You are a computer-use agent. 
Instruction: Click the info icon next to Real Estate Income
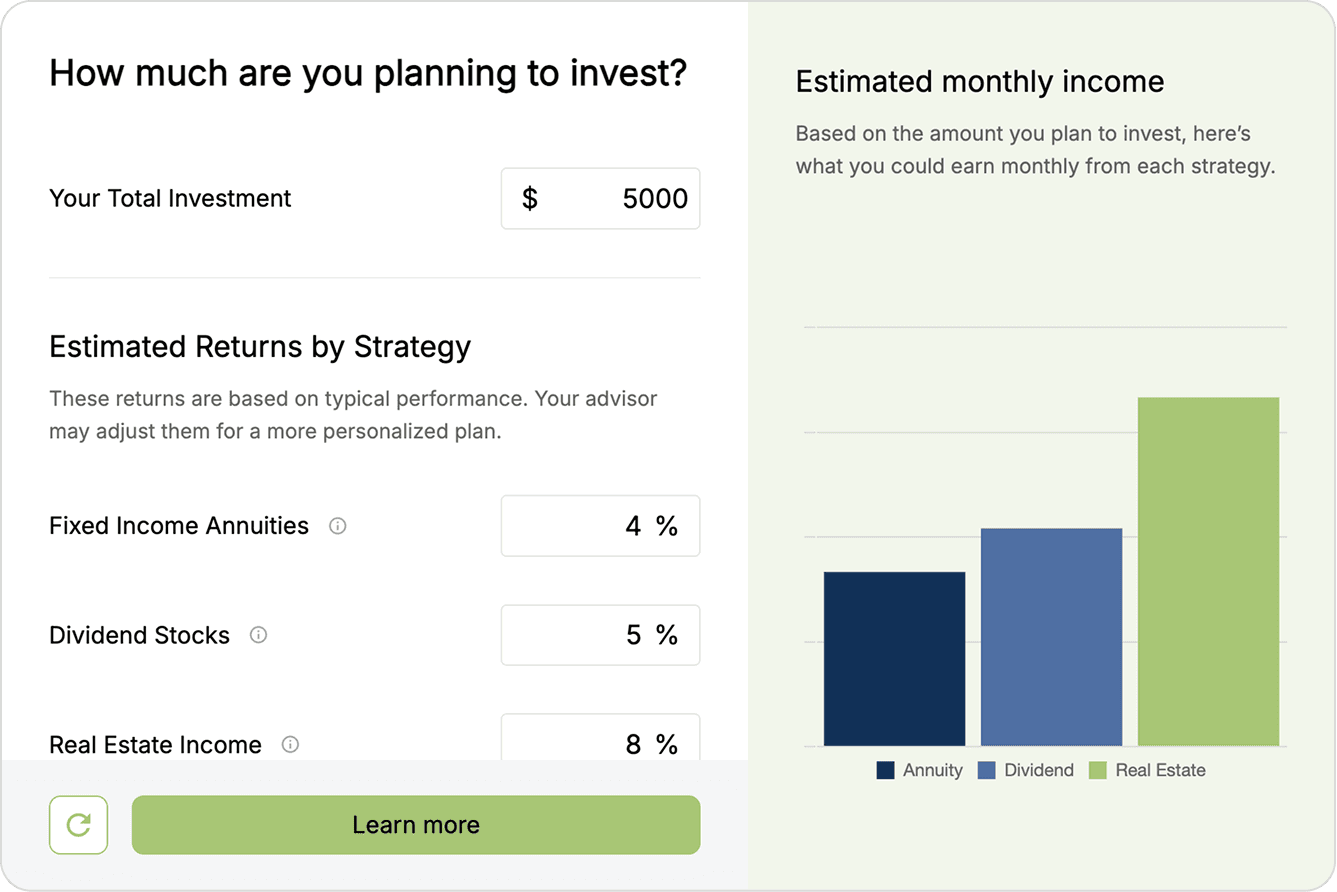click(290, 744)
